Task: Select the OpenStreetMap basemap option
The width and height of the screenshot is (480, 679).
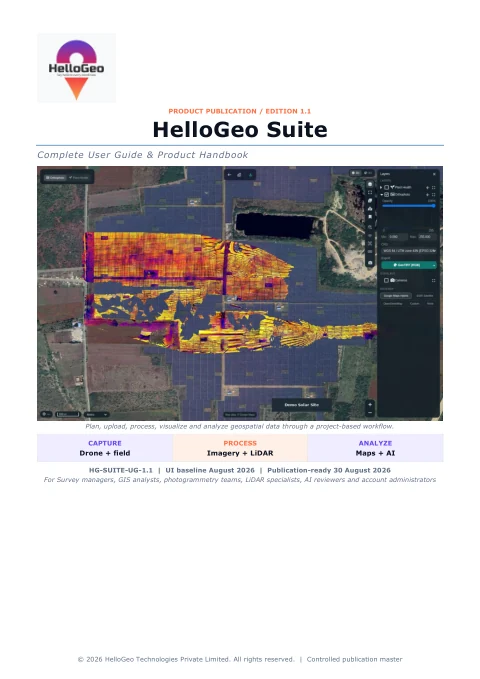Action: [x=393, y=304]
